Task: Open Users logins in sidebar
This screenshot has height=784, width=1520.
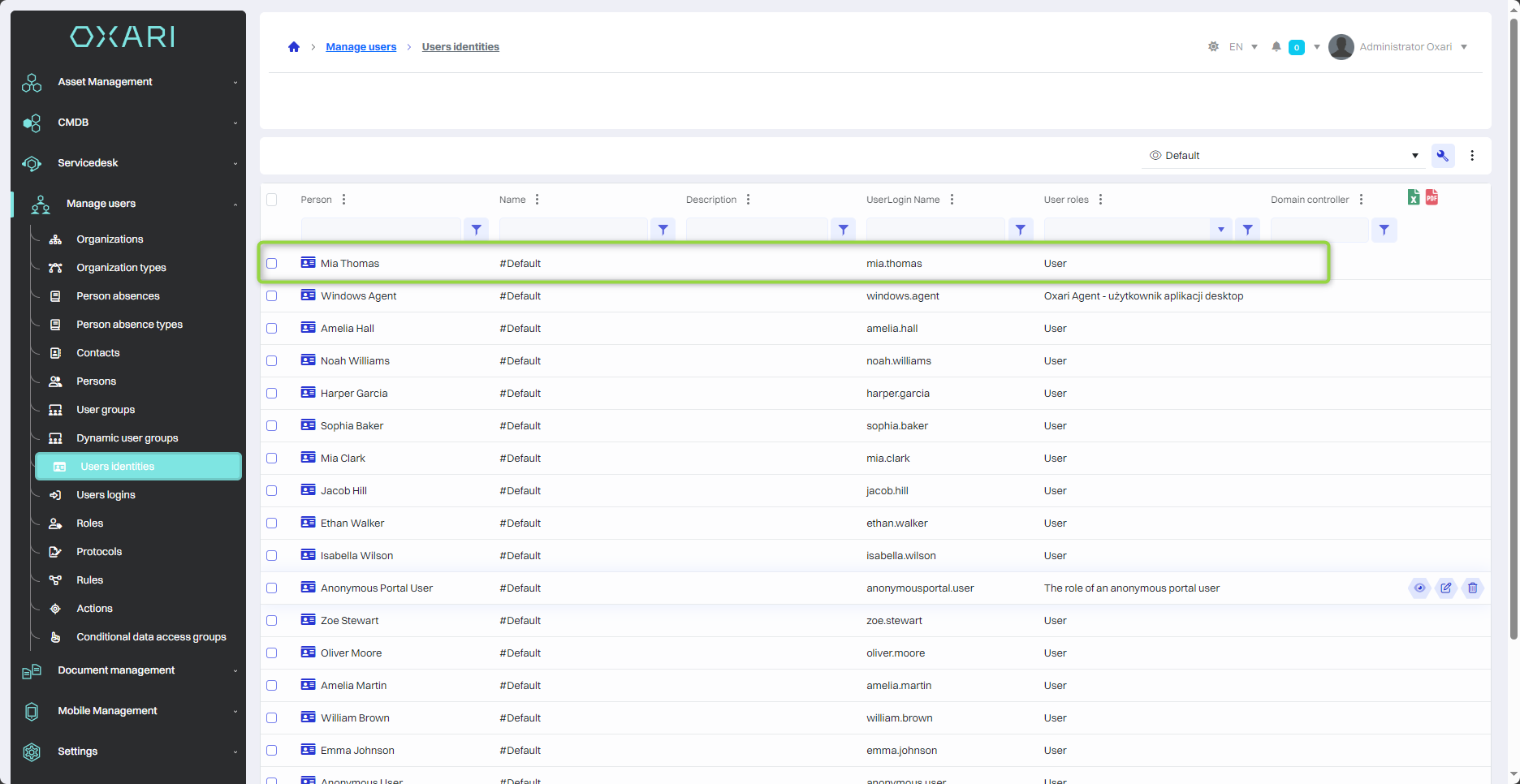Action: [106, 495]
